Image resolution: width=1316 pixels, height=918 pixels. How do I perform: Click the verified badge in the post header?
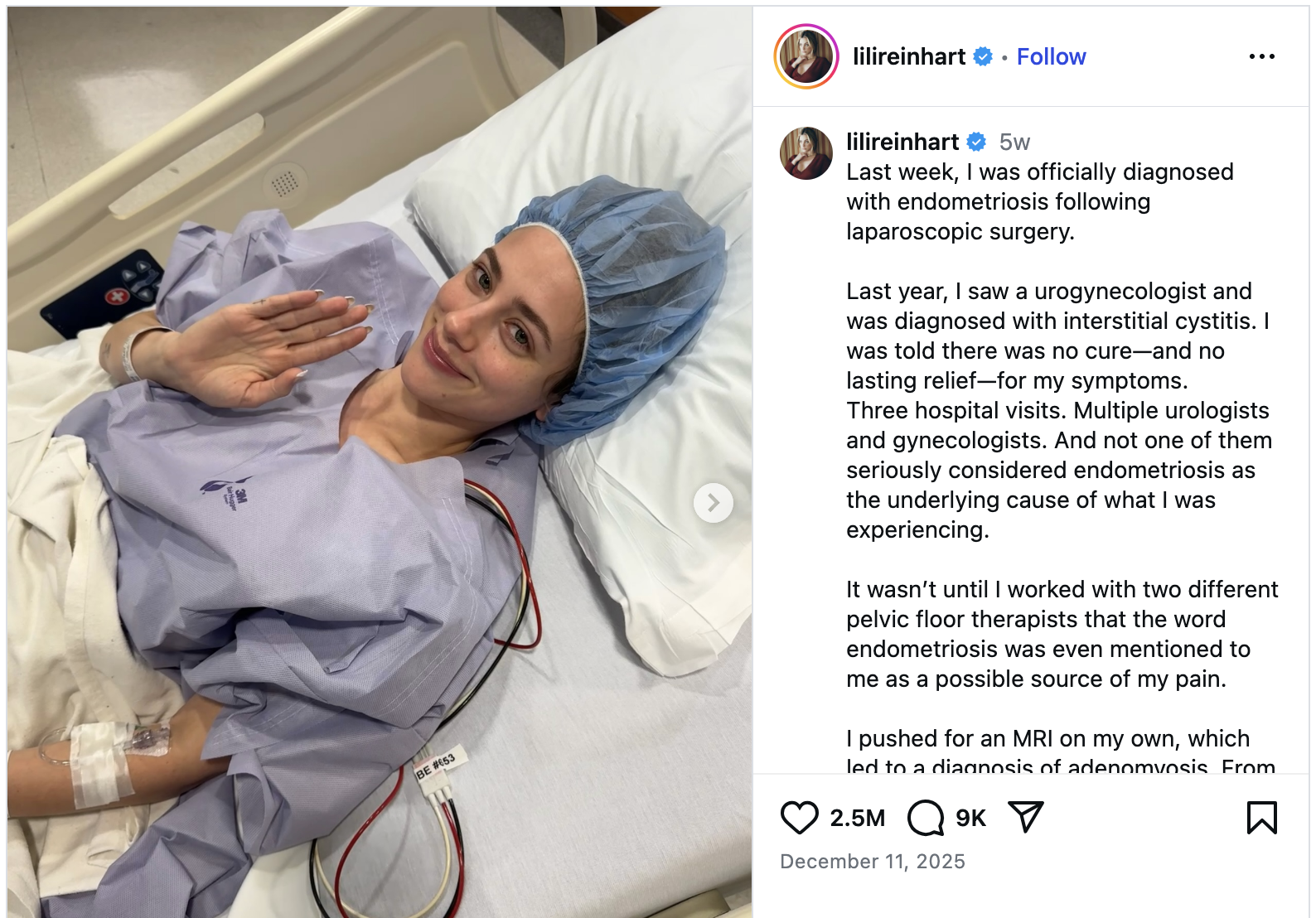[x=983, y=56]
